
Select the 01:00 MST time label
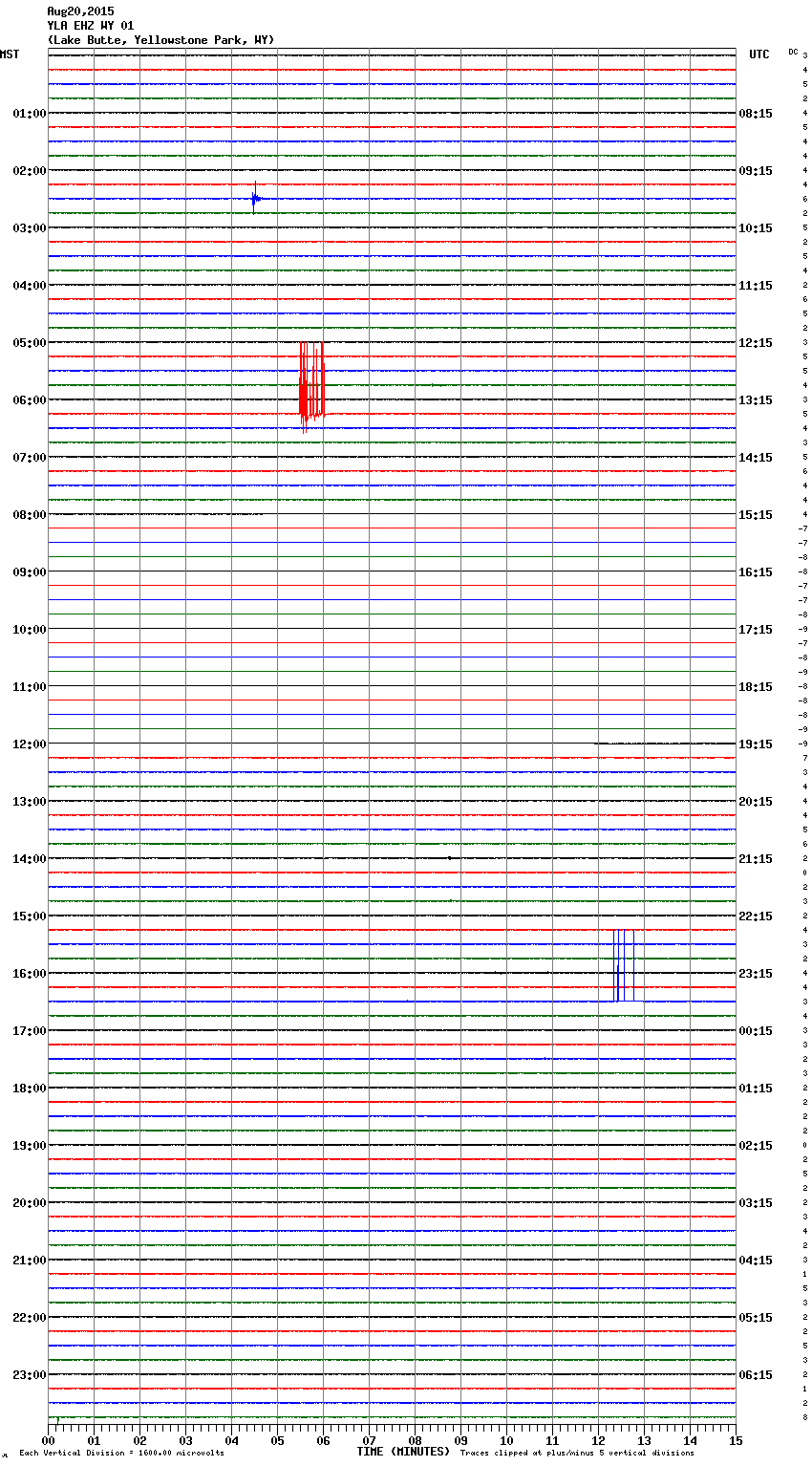pos(30,114)
